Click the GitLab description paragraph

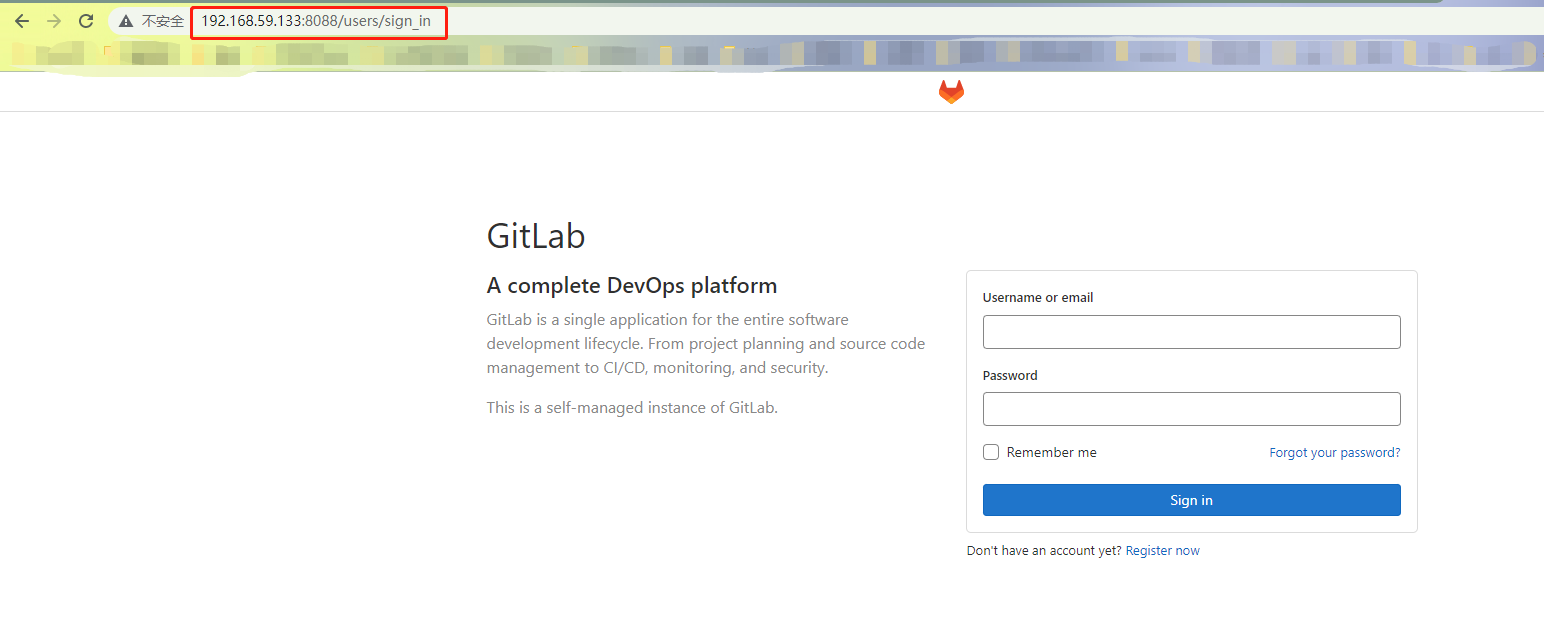705,344
